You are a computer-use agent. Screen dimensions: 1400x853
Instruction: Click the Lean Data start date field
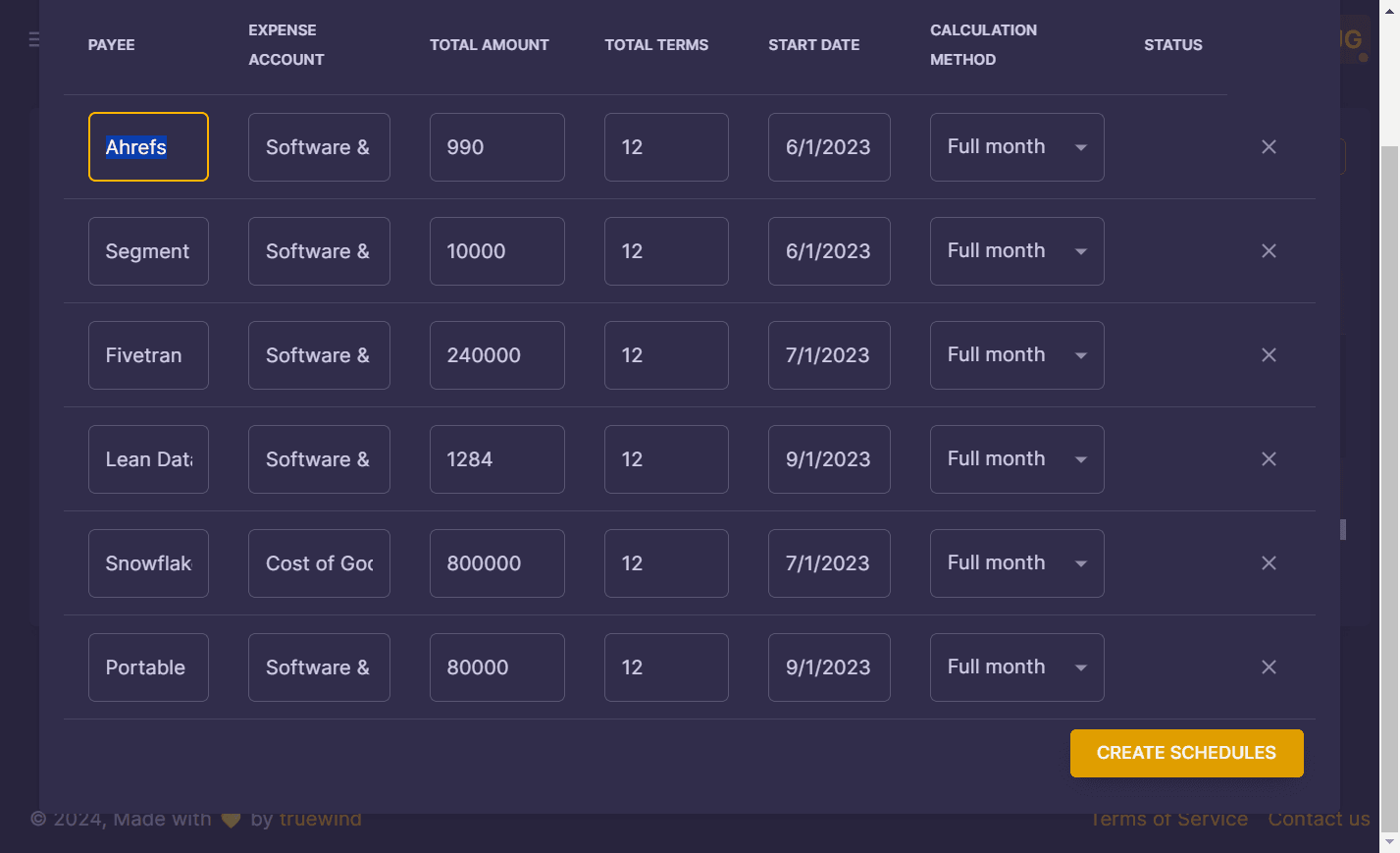(x=829, y=459)
